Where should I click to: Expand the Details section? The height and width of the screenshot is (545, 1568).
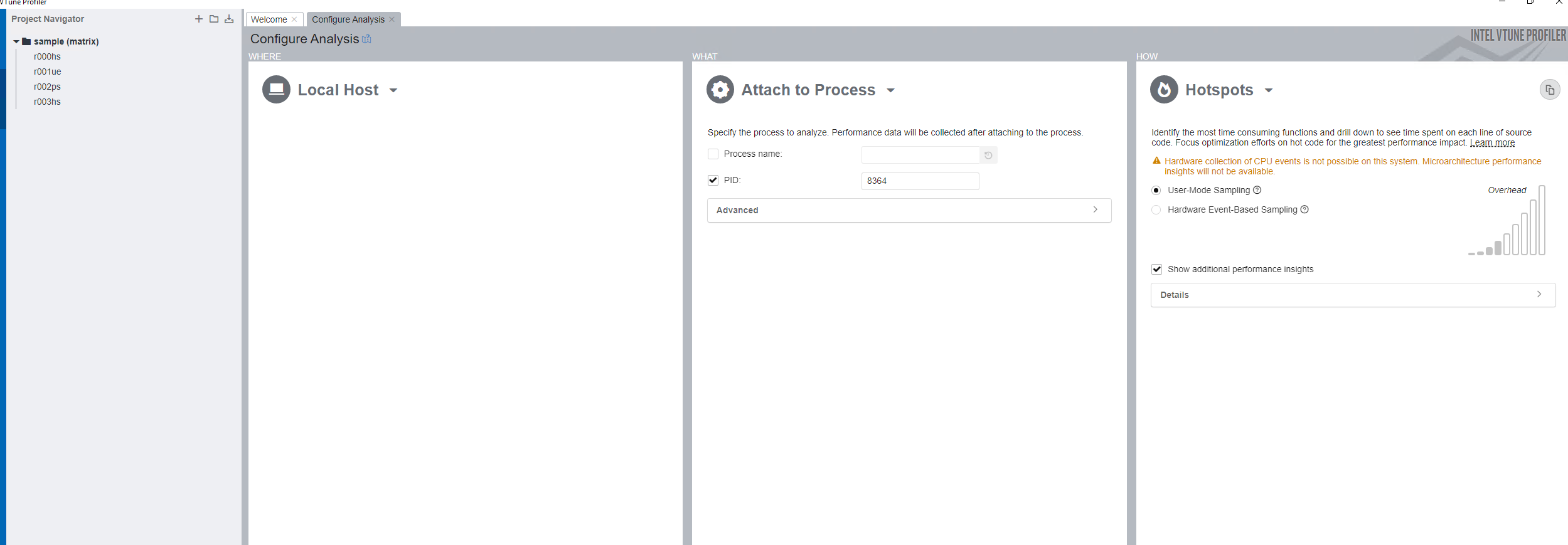pos(1353,295)
